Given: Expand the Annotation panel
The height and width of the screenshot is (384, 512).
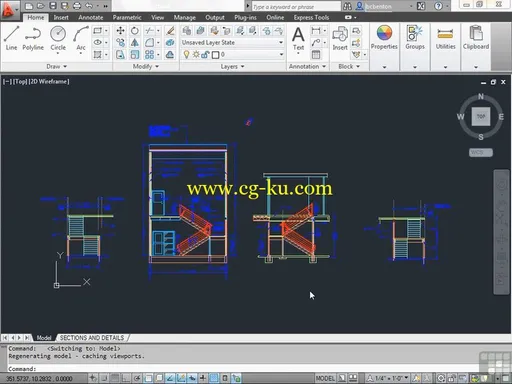Looking at the screenshot, I should (x=307, y=66).
